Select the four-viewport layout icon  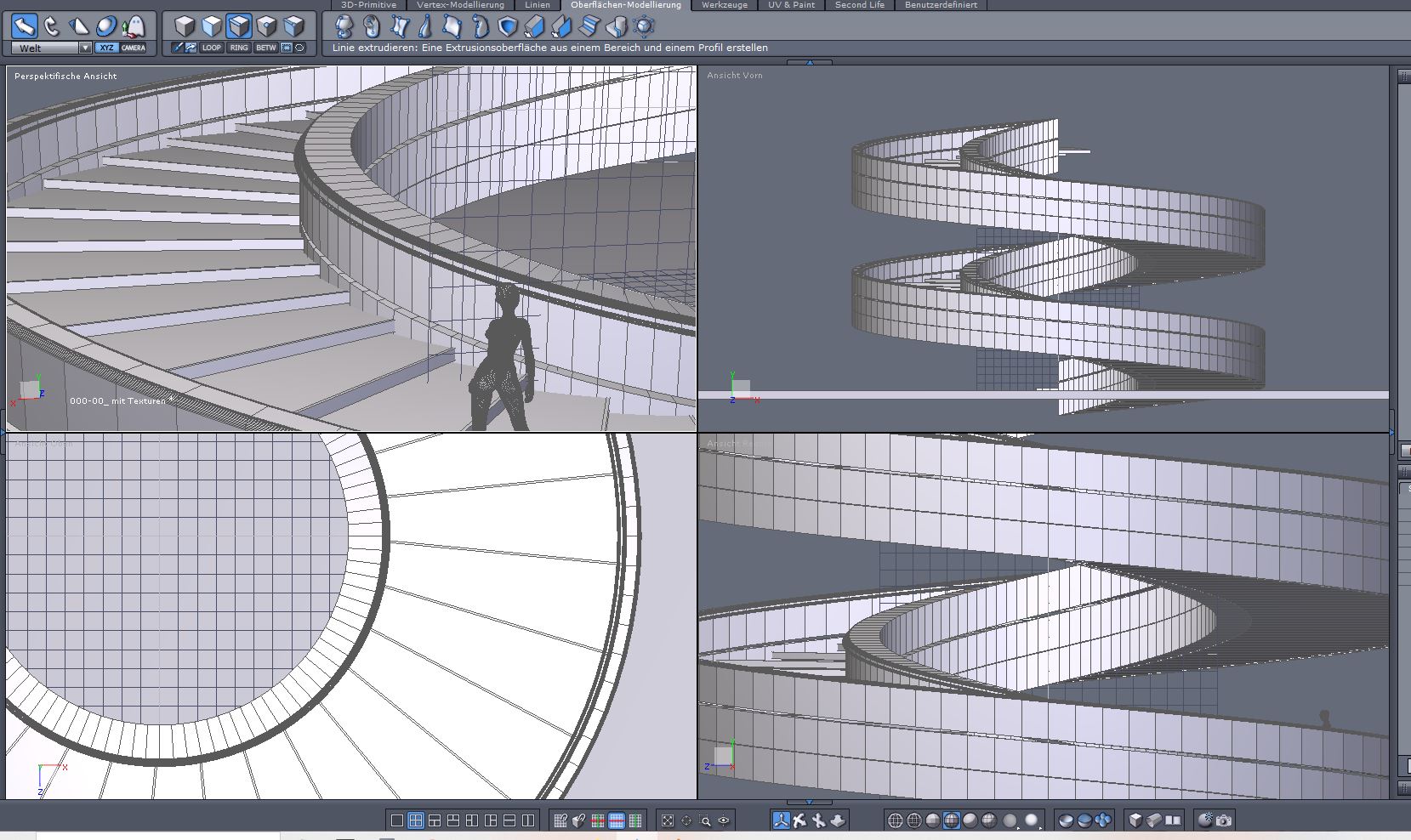[416, 820]
